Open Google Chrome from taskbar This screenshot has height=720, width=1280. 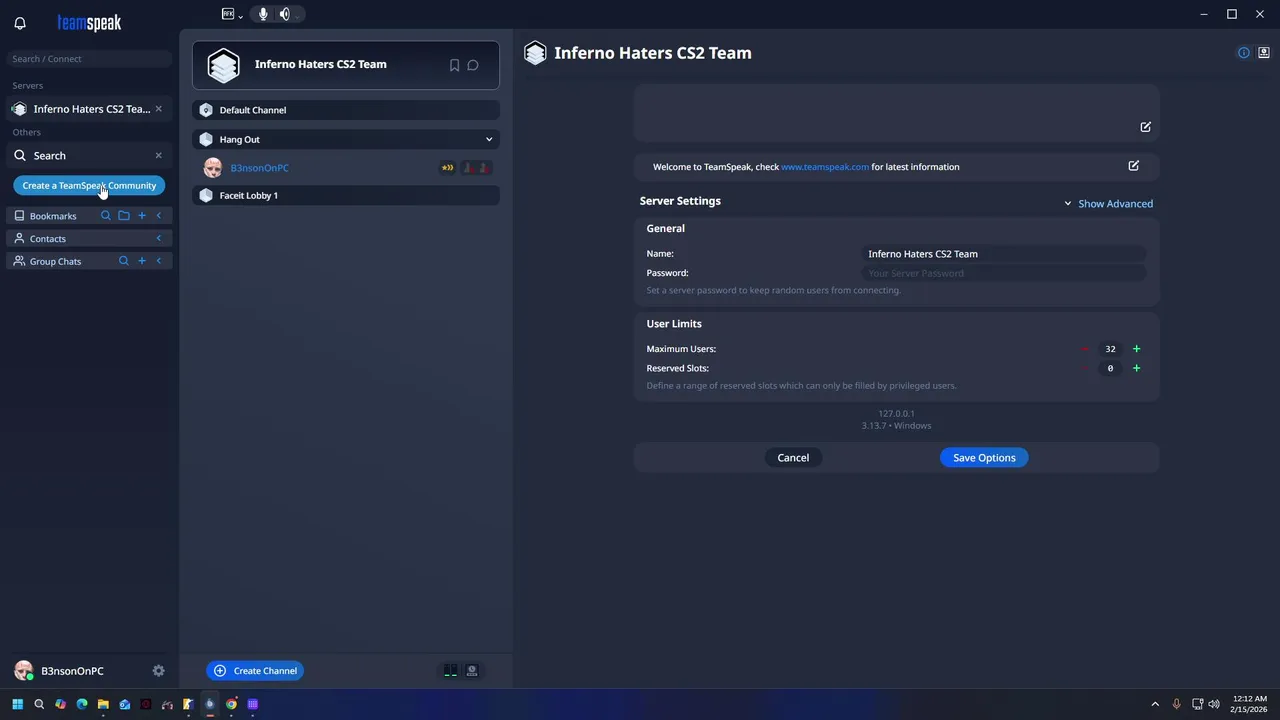[x=231, y=704]
